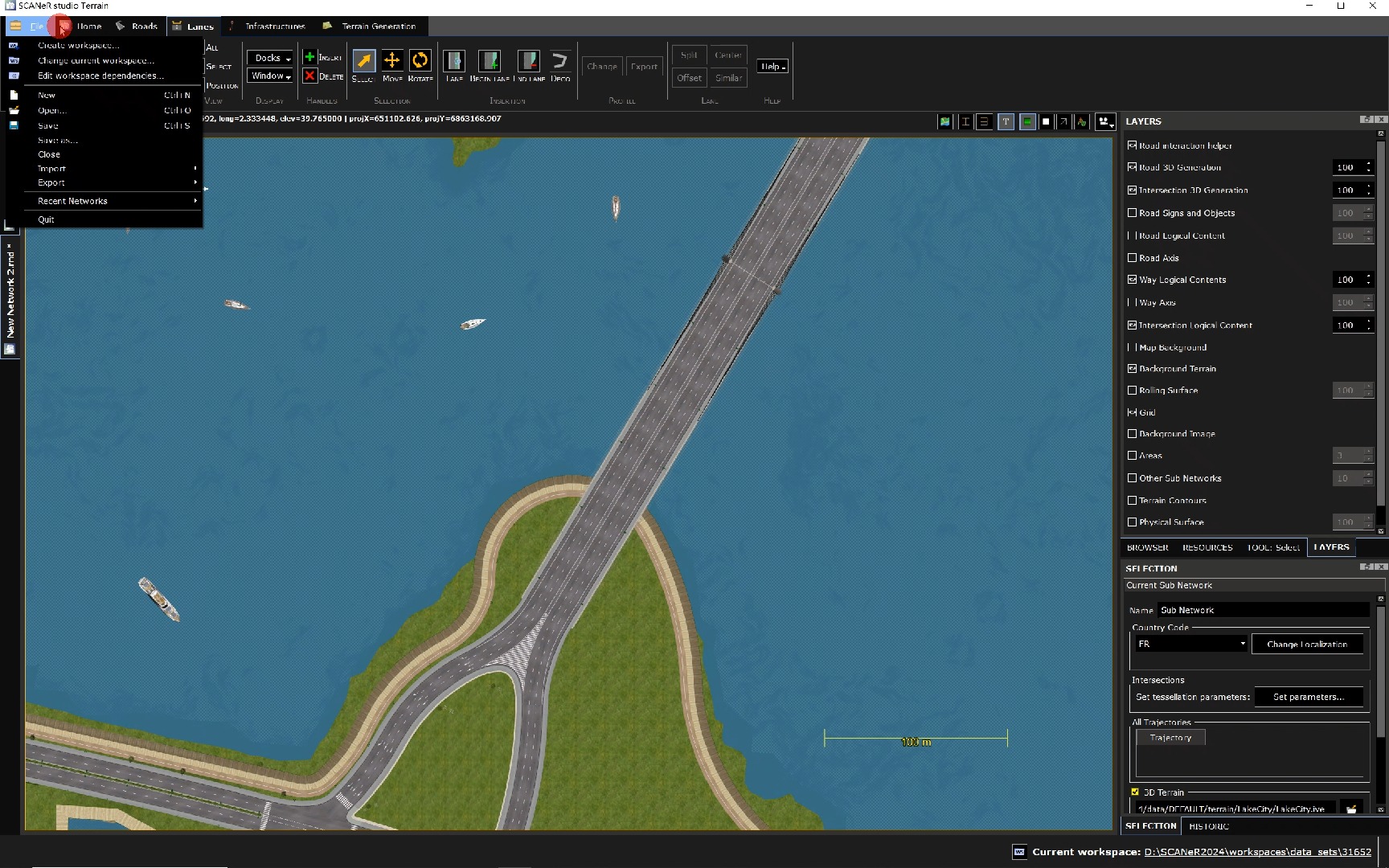
Task: Click the Trajectory button
Action: click(x=1170, y=738)
